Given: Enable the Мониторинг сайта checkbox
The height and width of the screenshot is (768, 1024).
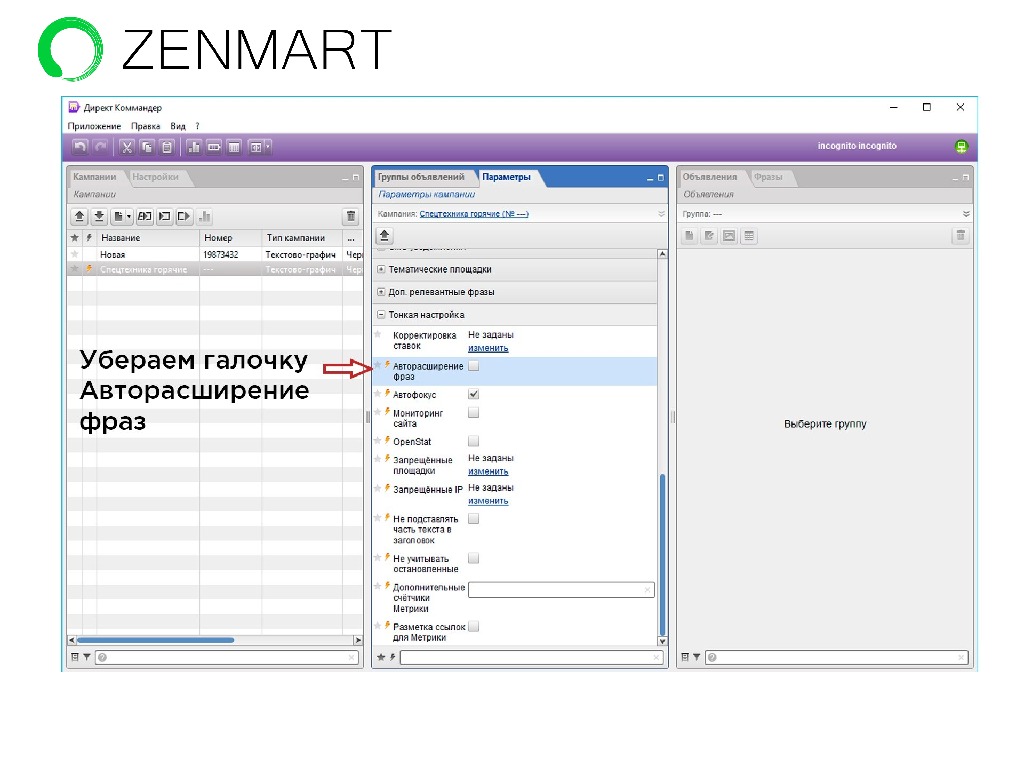Looking at the screenshot, I should coord(473,412).
